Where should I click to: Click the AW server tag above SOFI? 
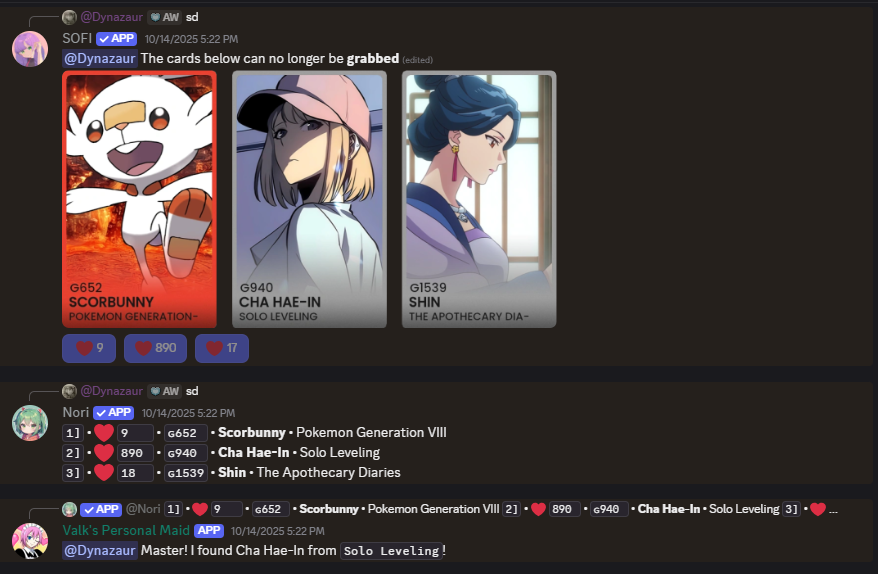[164, 17]
